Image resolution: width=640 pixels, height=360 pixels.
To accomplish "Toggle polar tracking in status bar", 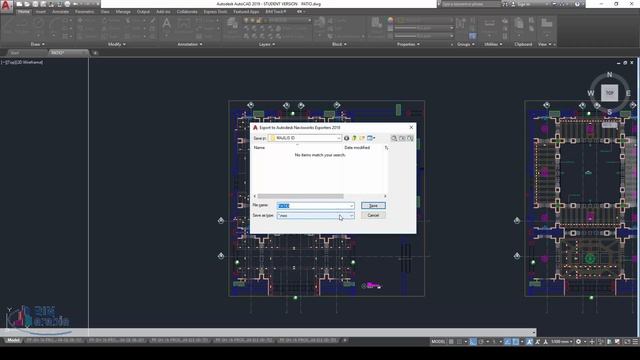I will pos(481,342).
